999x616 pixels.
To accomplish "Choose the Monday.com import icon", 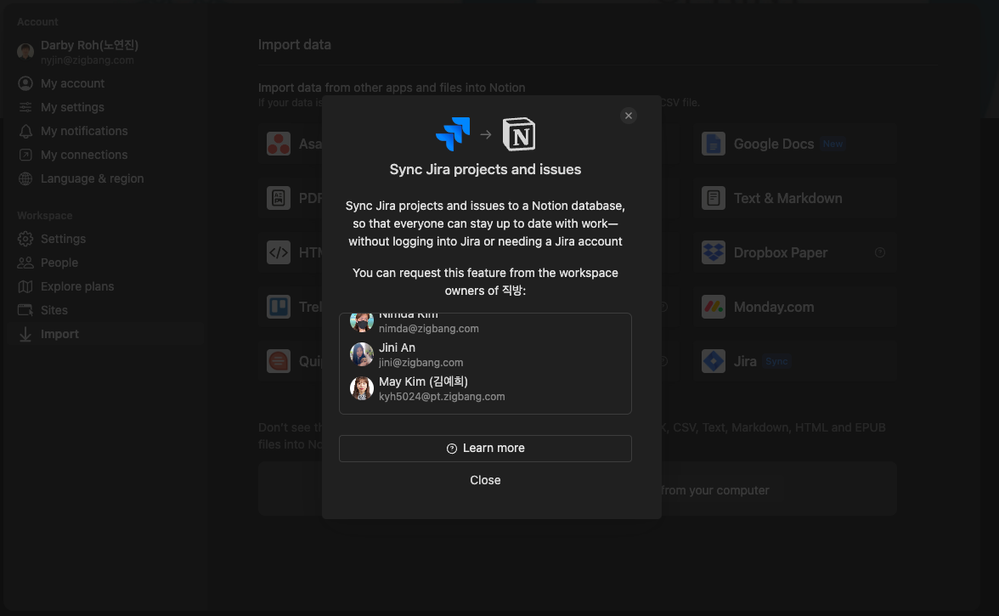I will [714, 307].
